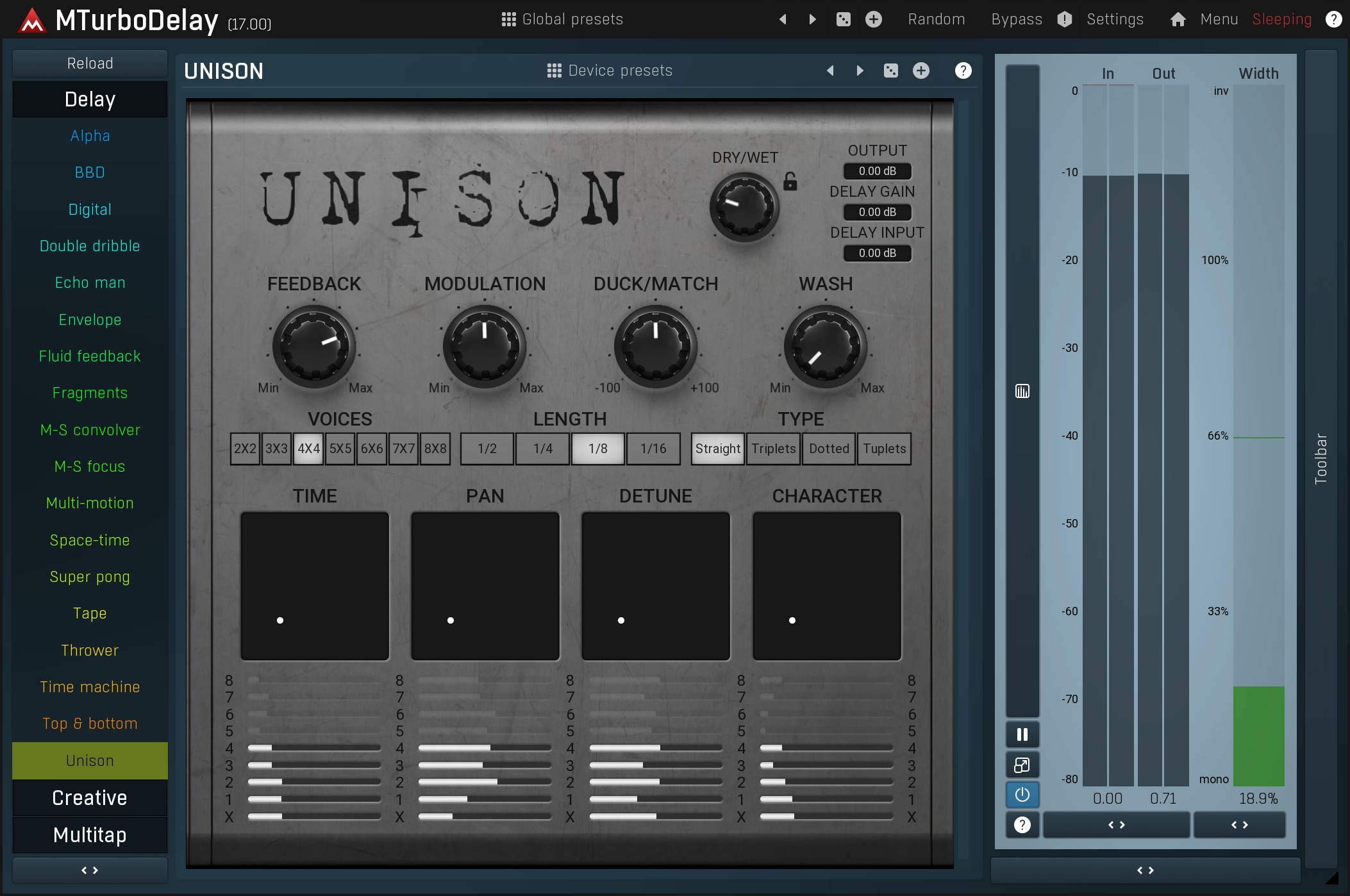Viewport: 1350px width, 896px height.
Task: Select the 6X6 voices option
Action: 372,449
